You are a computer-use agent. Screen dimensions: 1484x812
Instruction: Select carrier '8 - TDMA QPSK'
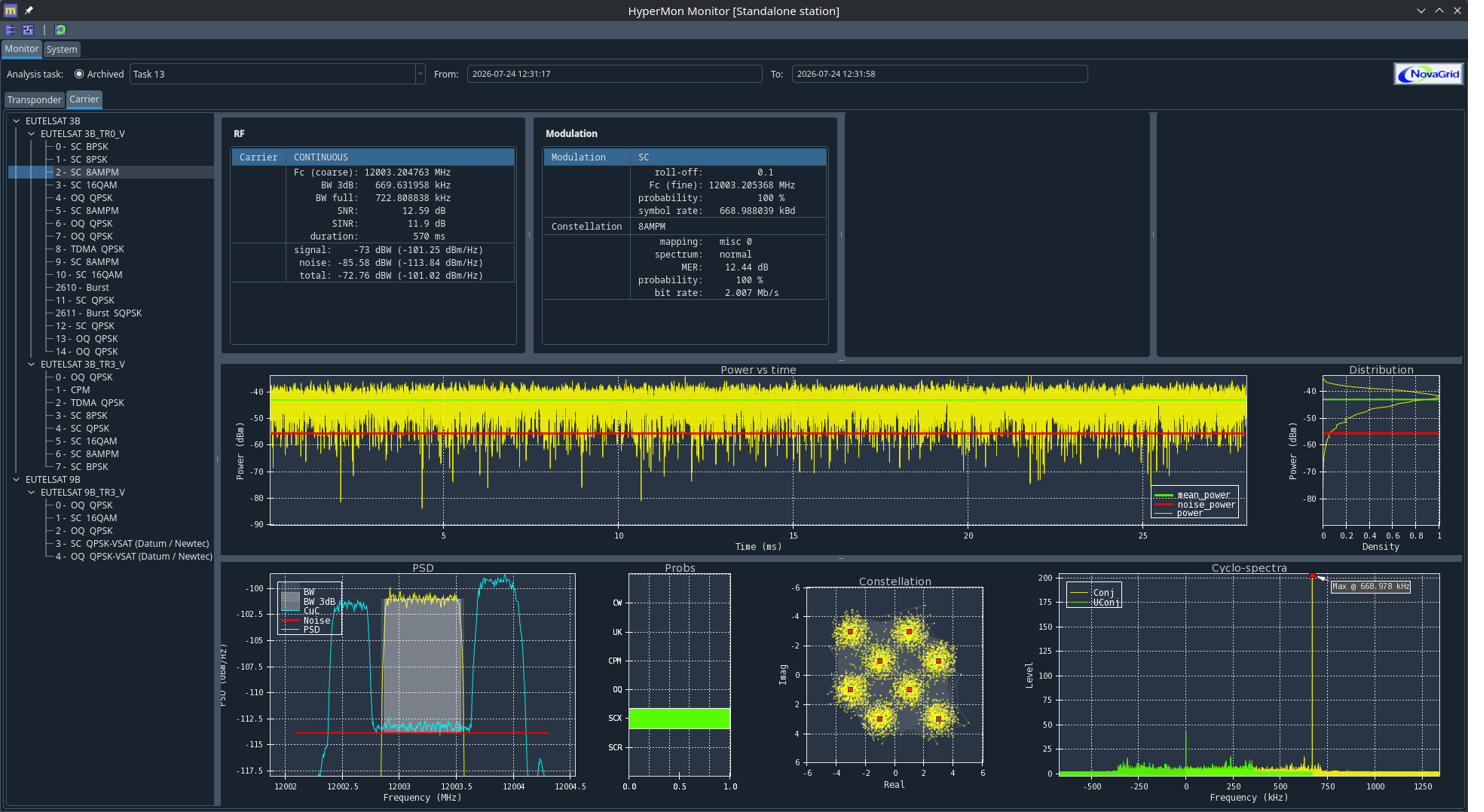(90, 249)
